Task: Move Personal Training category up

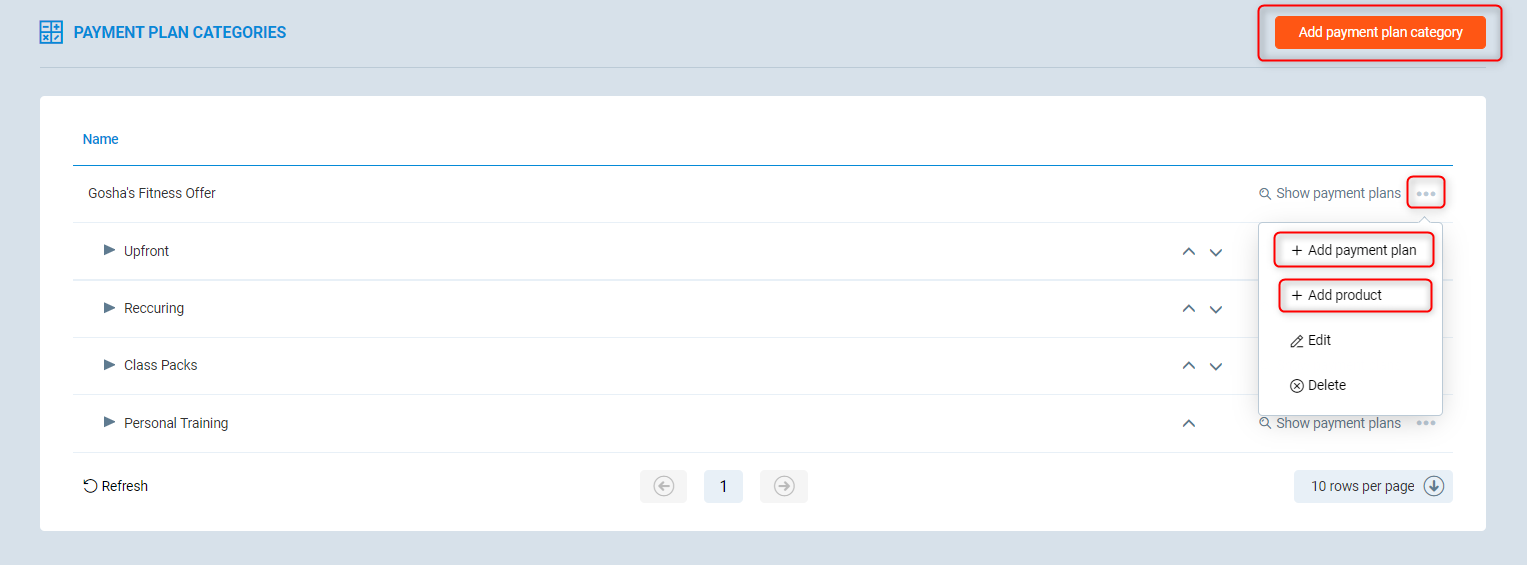Action: point(1189,424)
